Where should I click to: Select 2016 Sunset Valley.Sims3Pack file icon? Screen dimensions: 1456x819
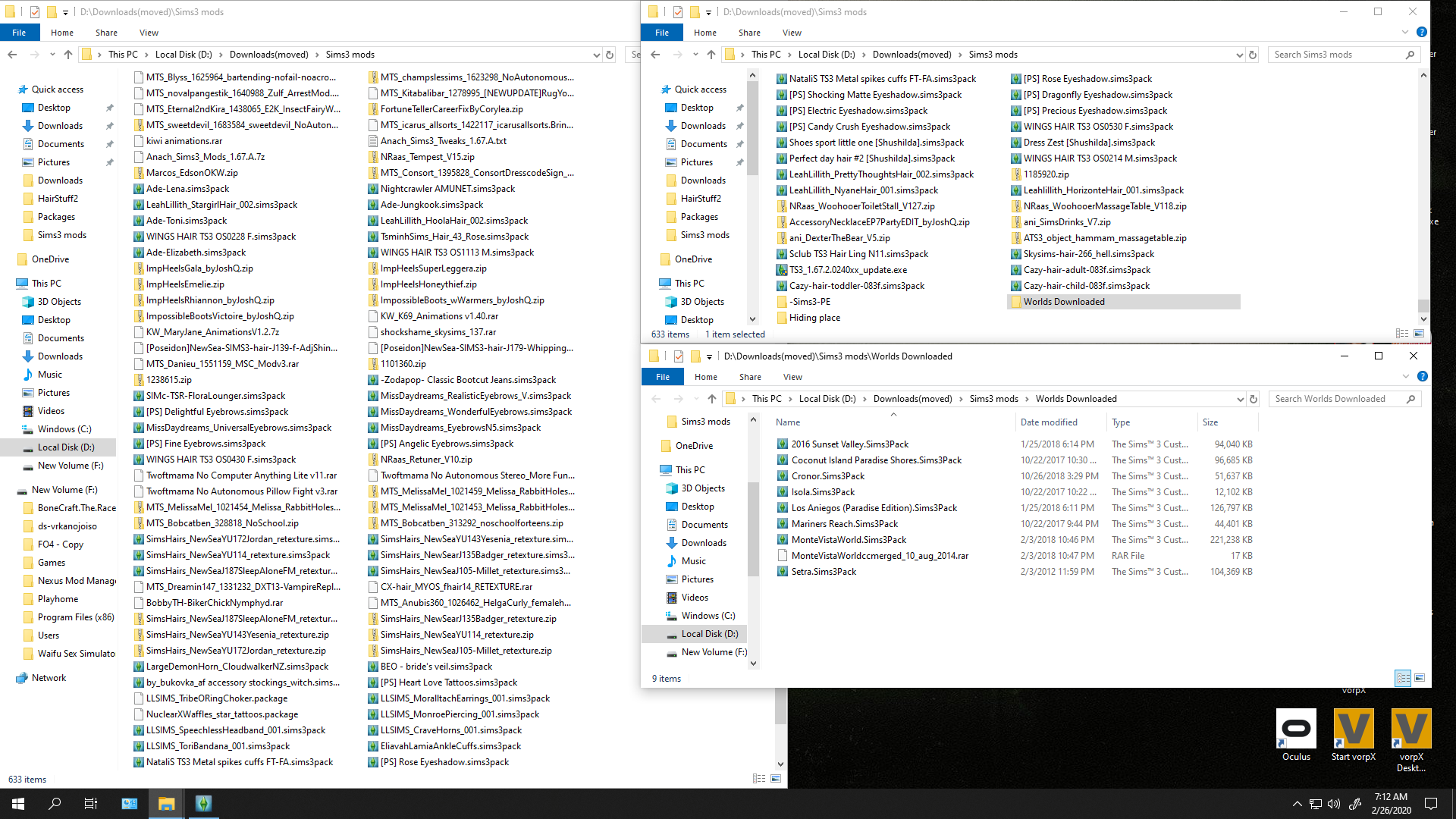point(783,444)
